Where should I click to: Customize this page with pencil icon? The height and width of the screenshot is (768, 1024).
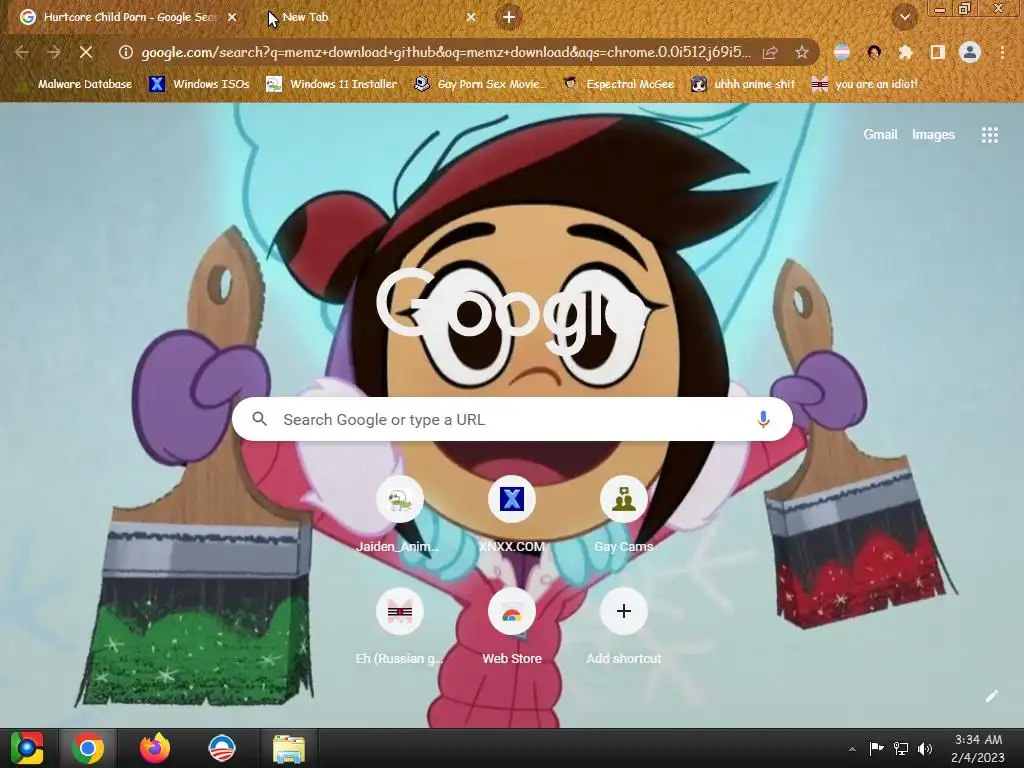[991, 696]
